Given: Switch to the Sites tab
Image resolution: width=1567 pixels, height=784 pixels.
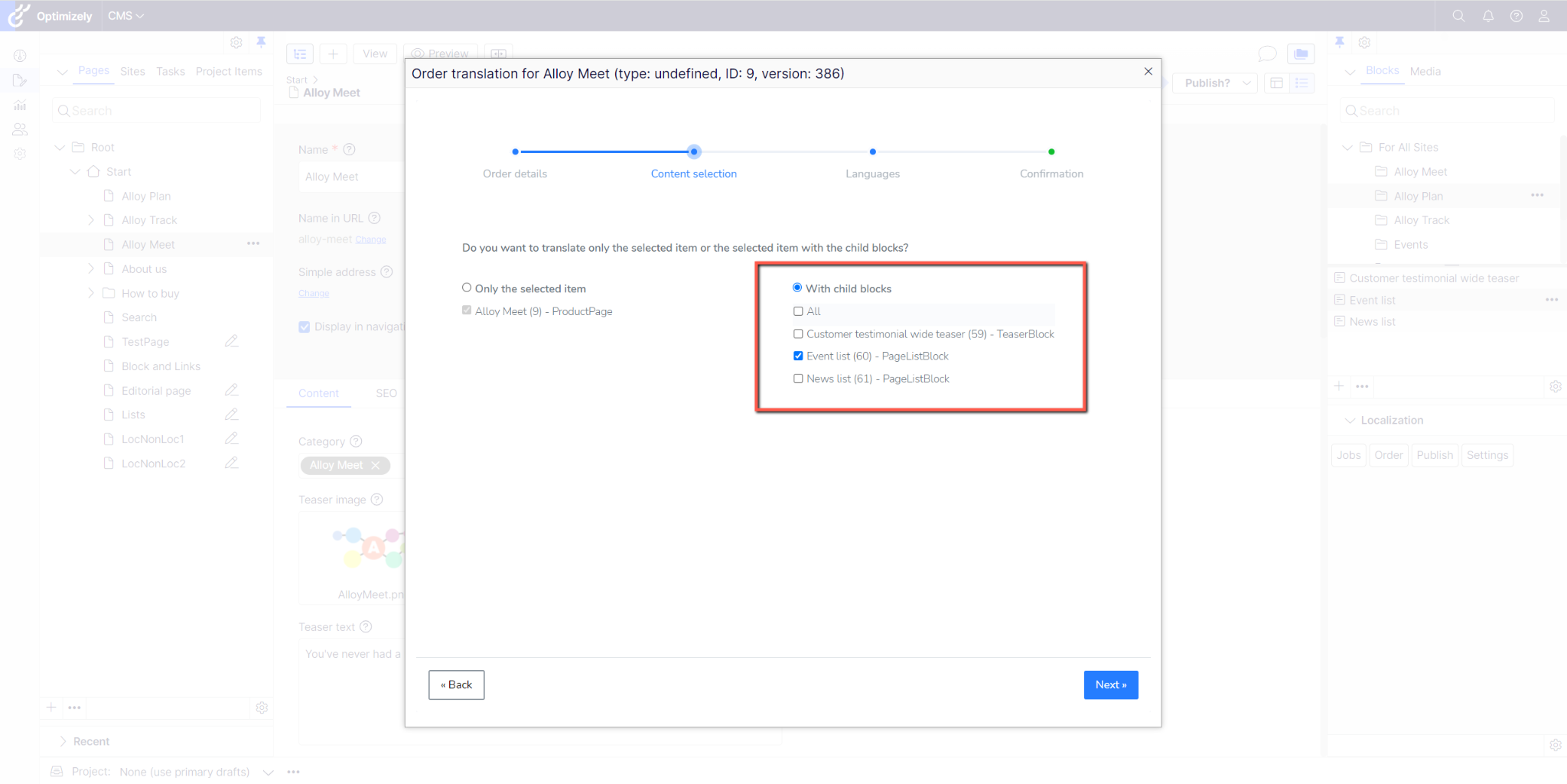Looking at the screenshot, I should click(132, 71).
